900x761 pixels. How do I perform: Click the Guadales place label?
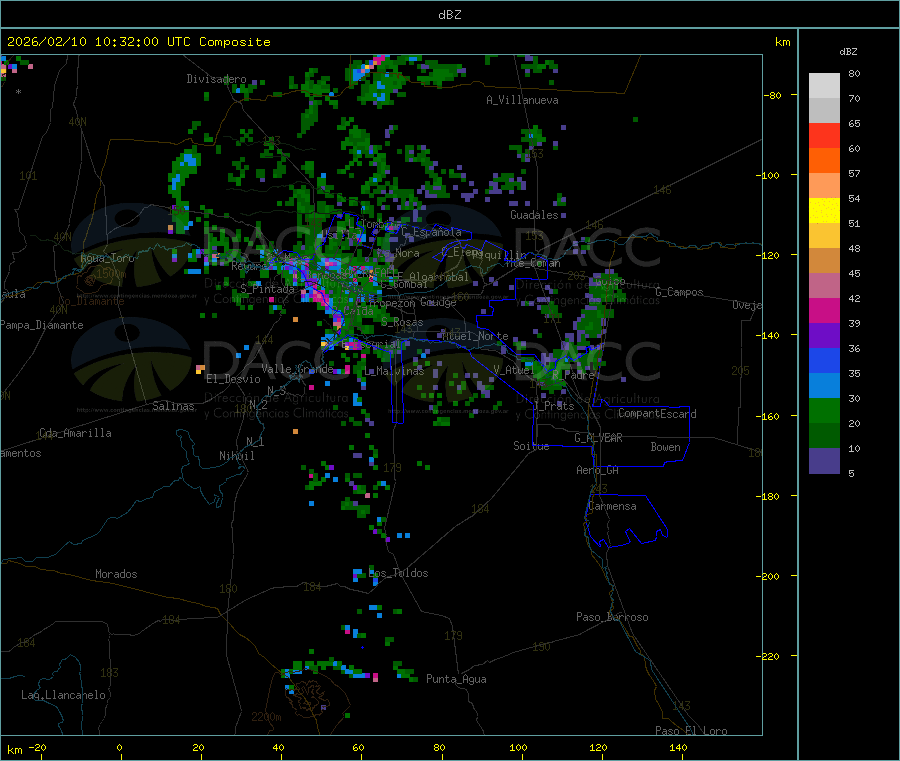tap(534, 215)
